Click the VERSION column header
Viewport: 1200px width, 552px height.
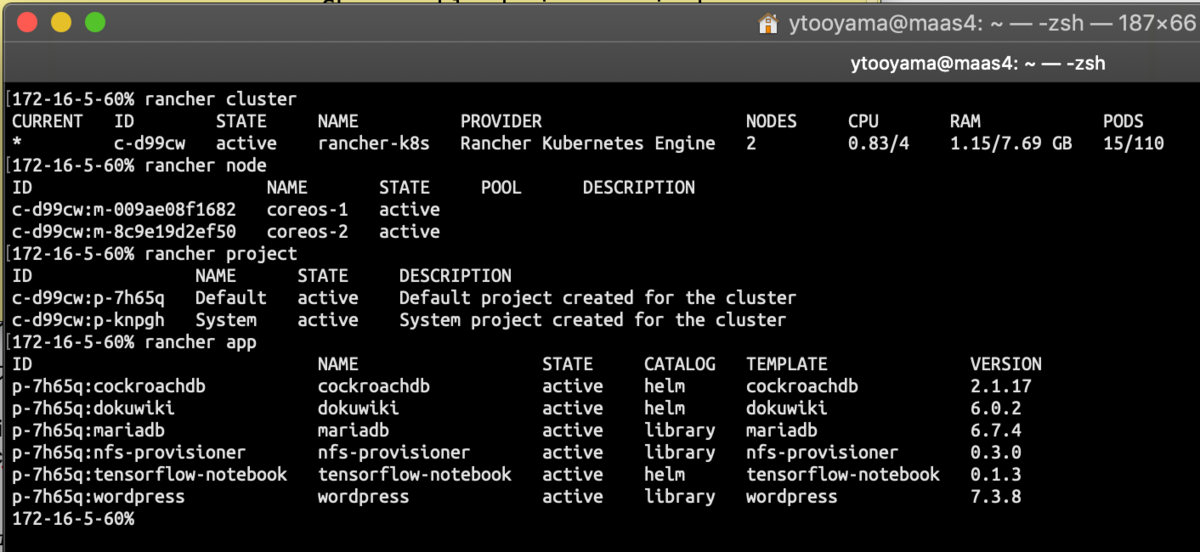pyautogui.click(x=1006, y=364)
